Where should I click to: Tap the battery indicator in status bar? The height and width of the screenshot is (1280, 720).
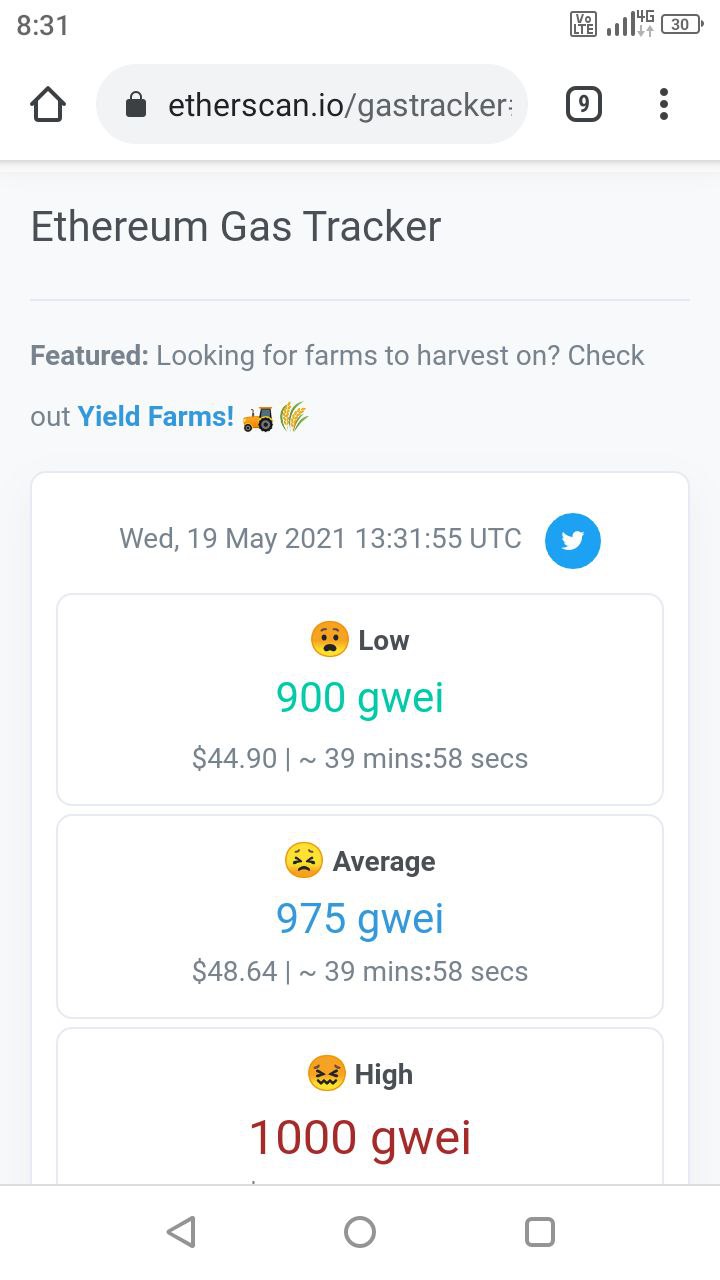[x=683, y=24]
